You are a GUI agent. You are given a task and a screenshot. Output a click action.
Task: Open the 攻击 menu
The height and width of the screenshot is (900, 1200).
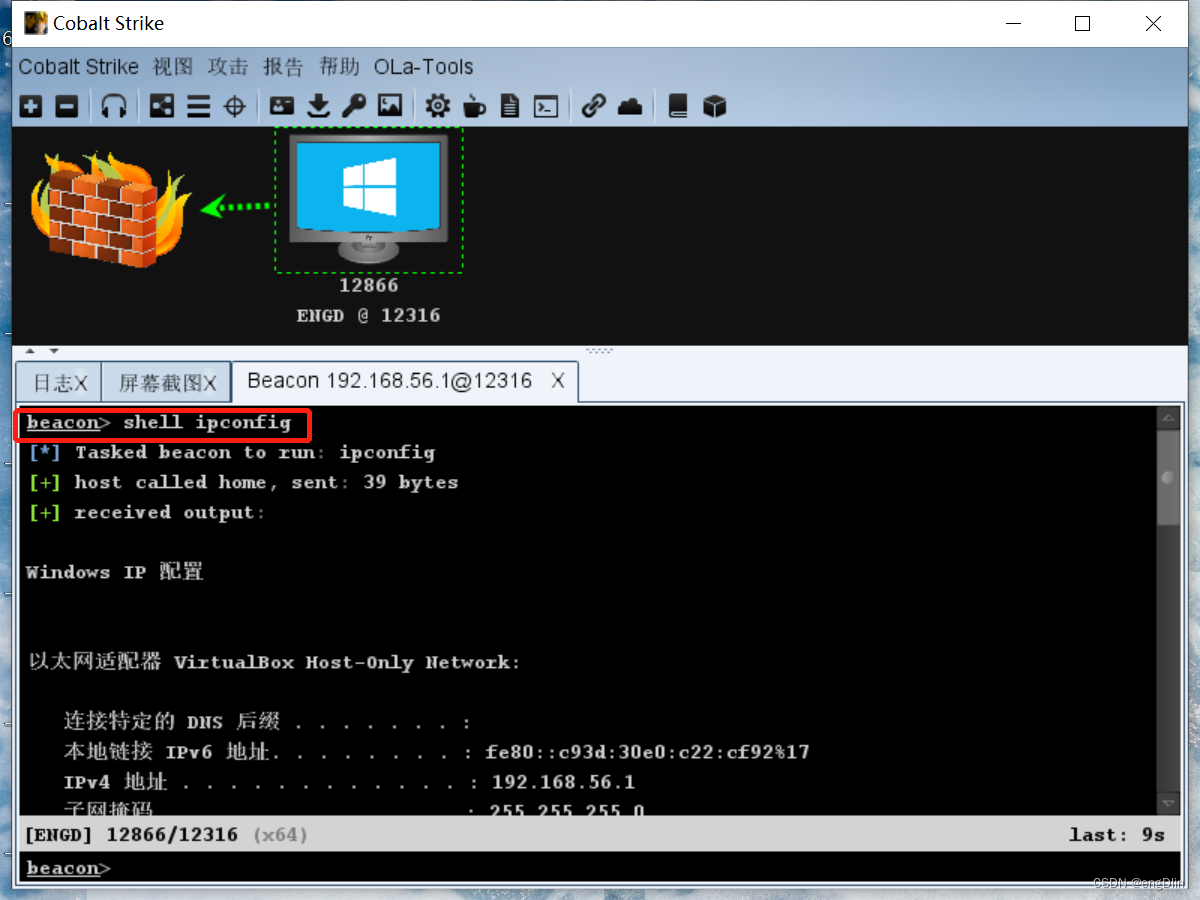[228, 67]
